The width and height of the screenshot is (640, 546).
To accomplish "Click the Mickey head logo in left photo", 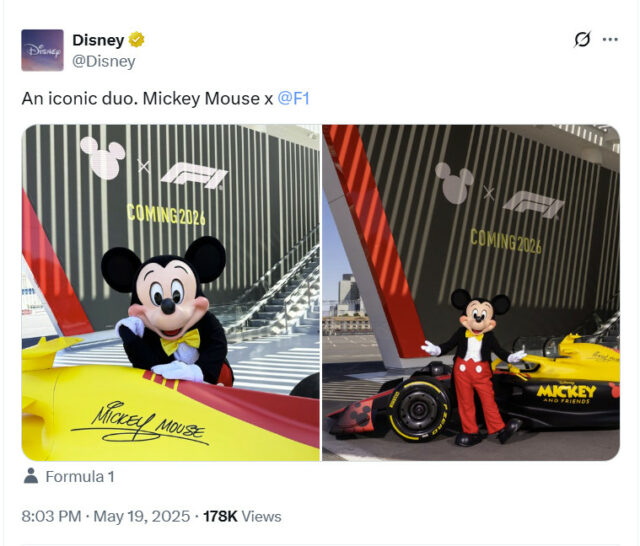I will coord(103,158).
